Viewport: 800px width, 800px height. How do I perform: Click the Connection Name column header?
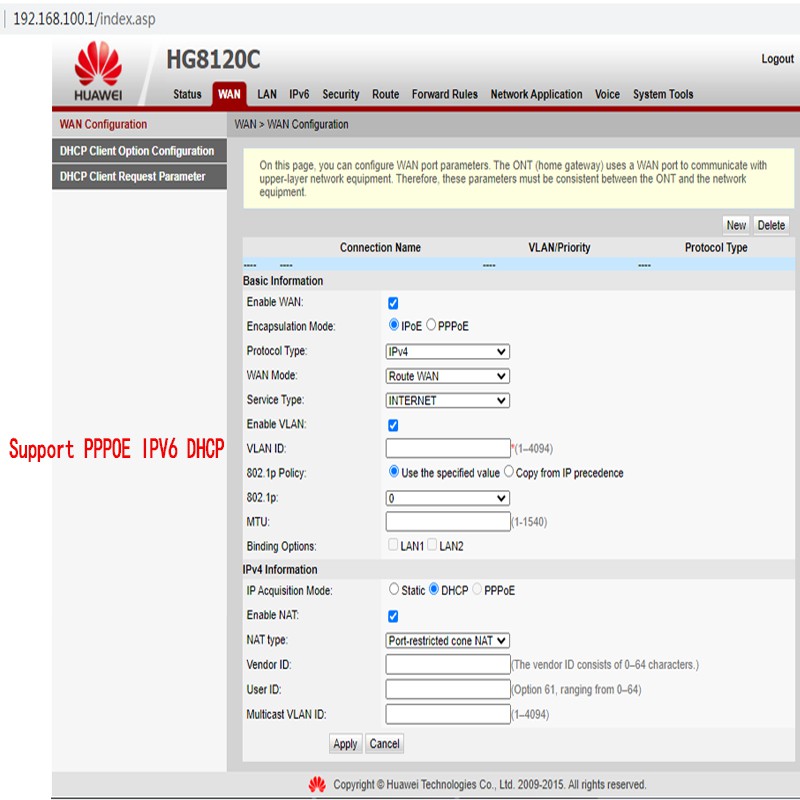point(380,247)
